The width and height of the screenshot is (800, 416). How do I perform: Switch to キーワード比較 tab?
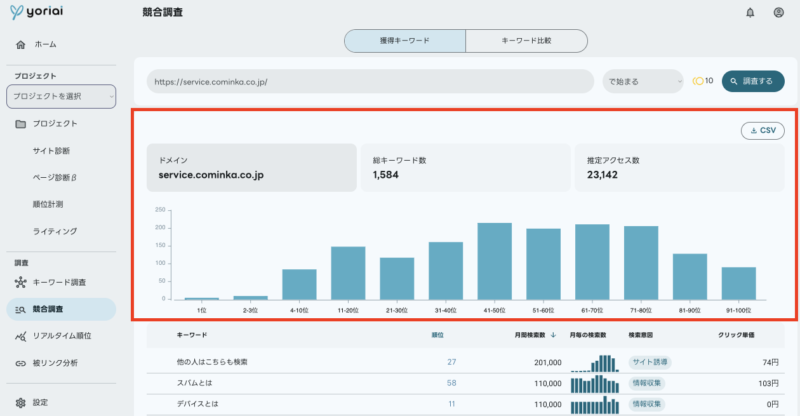527,41
